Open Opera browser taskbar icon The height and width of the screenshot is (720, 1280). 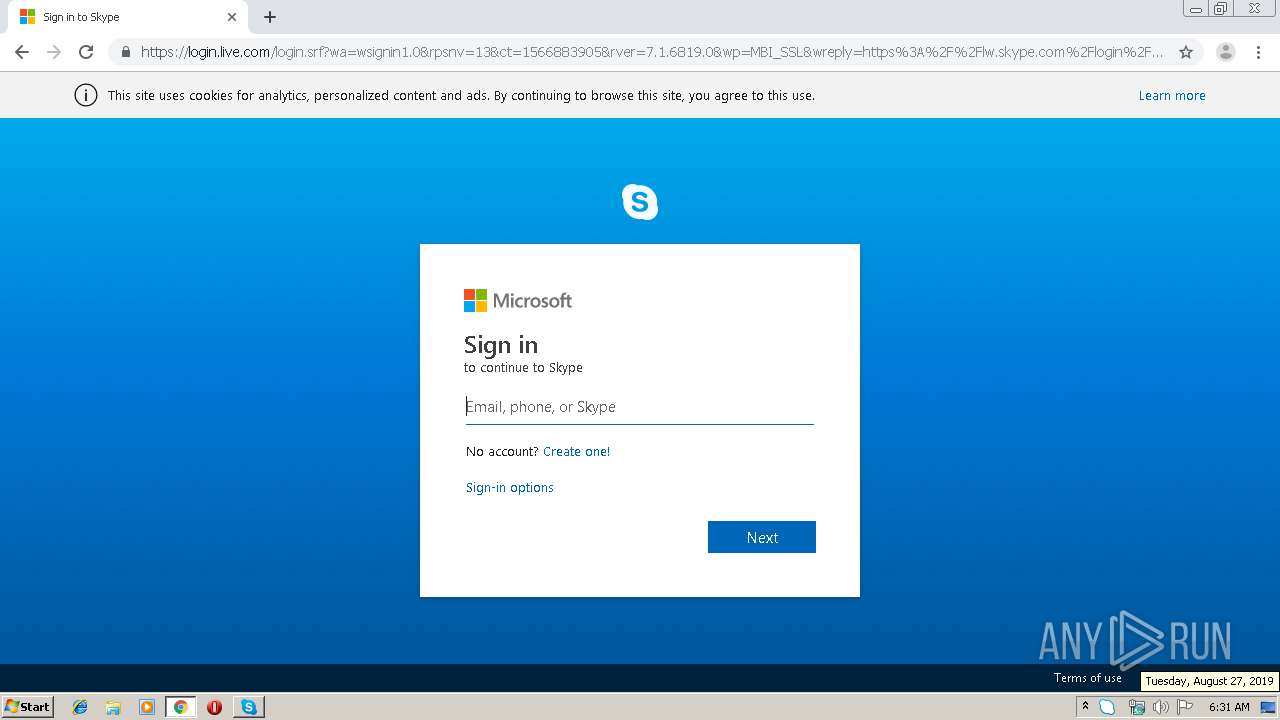pyautogui.click(x=214, y=707)
